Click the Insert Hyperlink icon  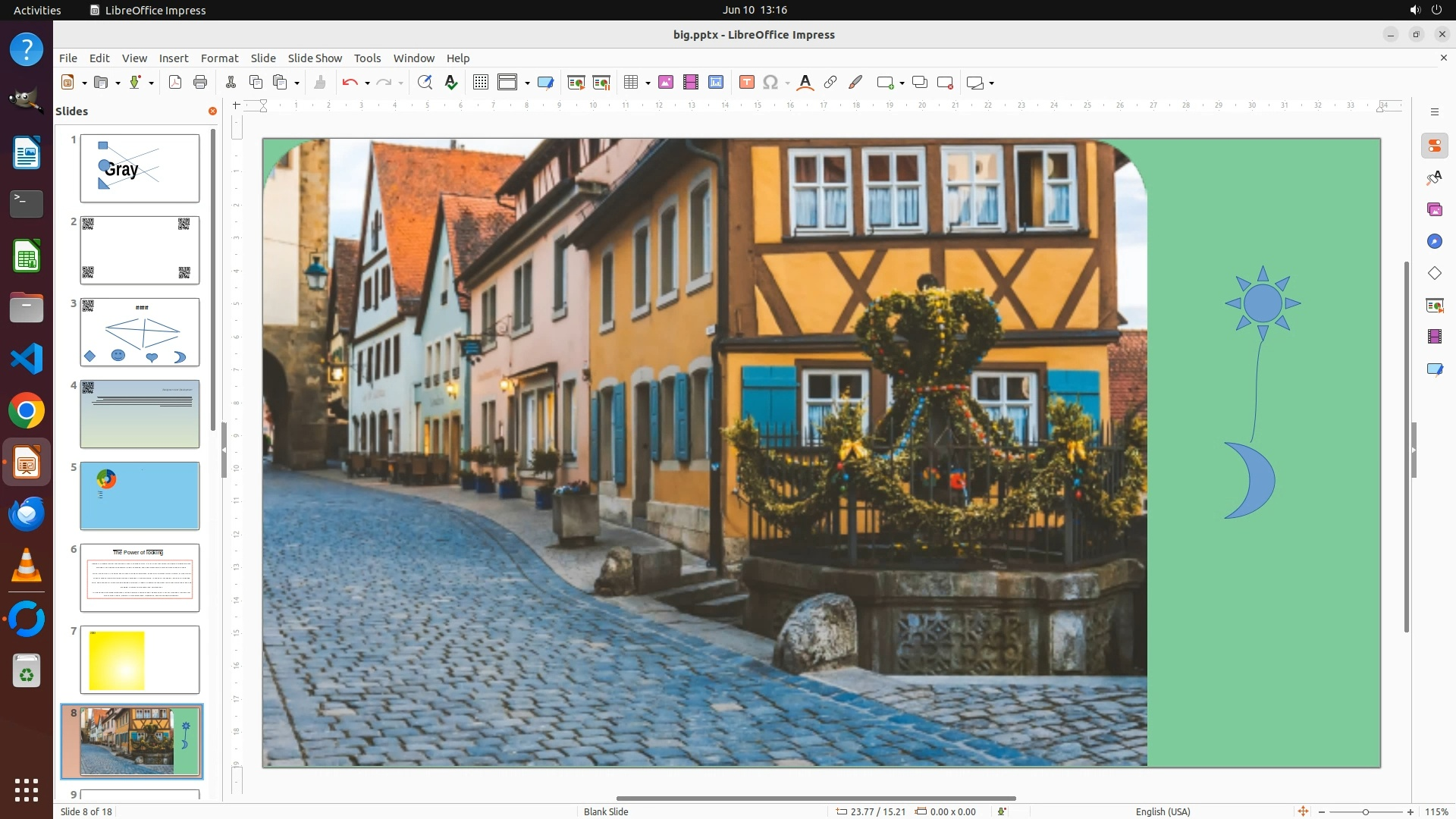830,83
